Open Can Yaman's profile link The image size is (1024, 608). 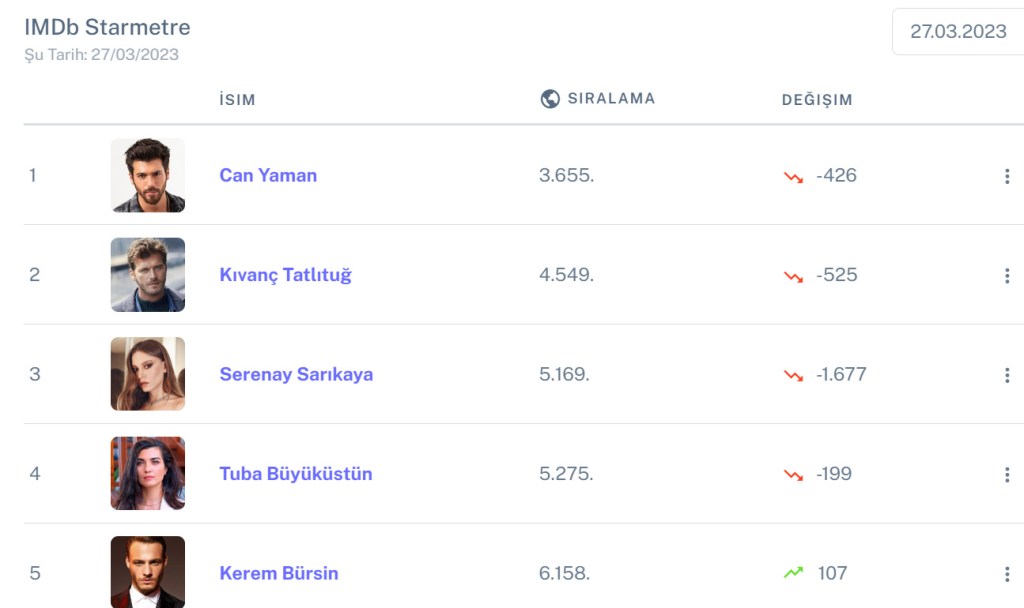tap(268, 175)
